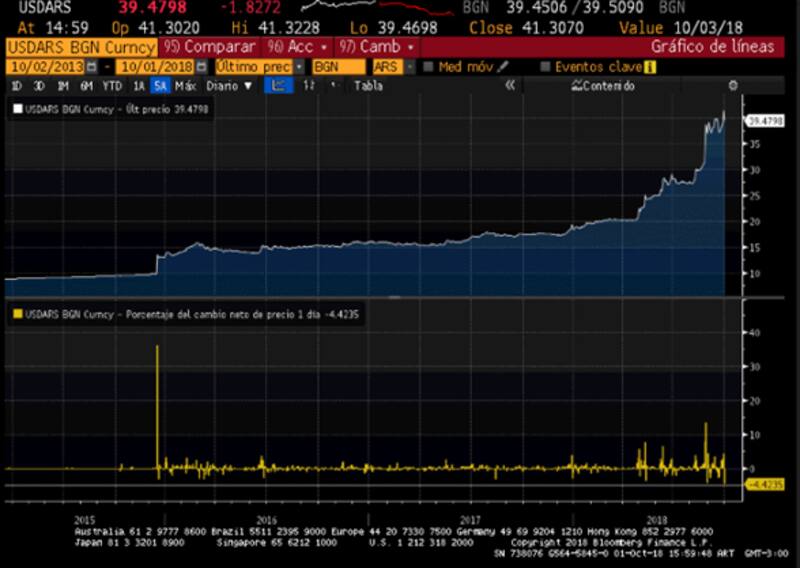
Task: Toggle the Eventos clave checkbox
Action: (x=545, y=67)
